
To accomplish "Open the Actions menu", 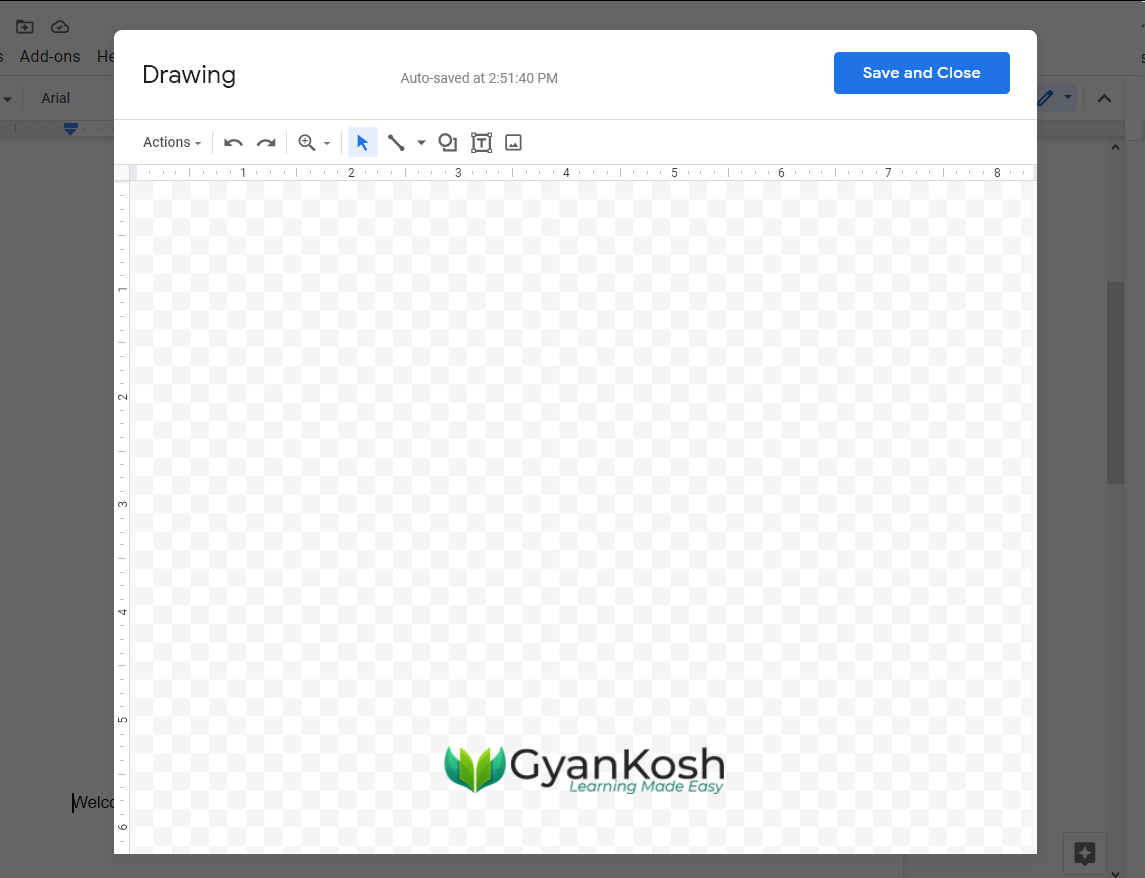I will click(172, 142).
